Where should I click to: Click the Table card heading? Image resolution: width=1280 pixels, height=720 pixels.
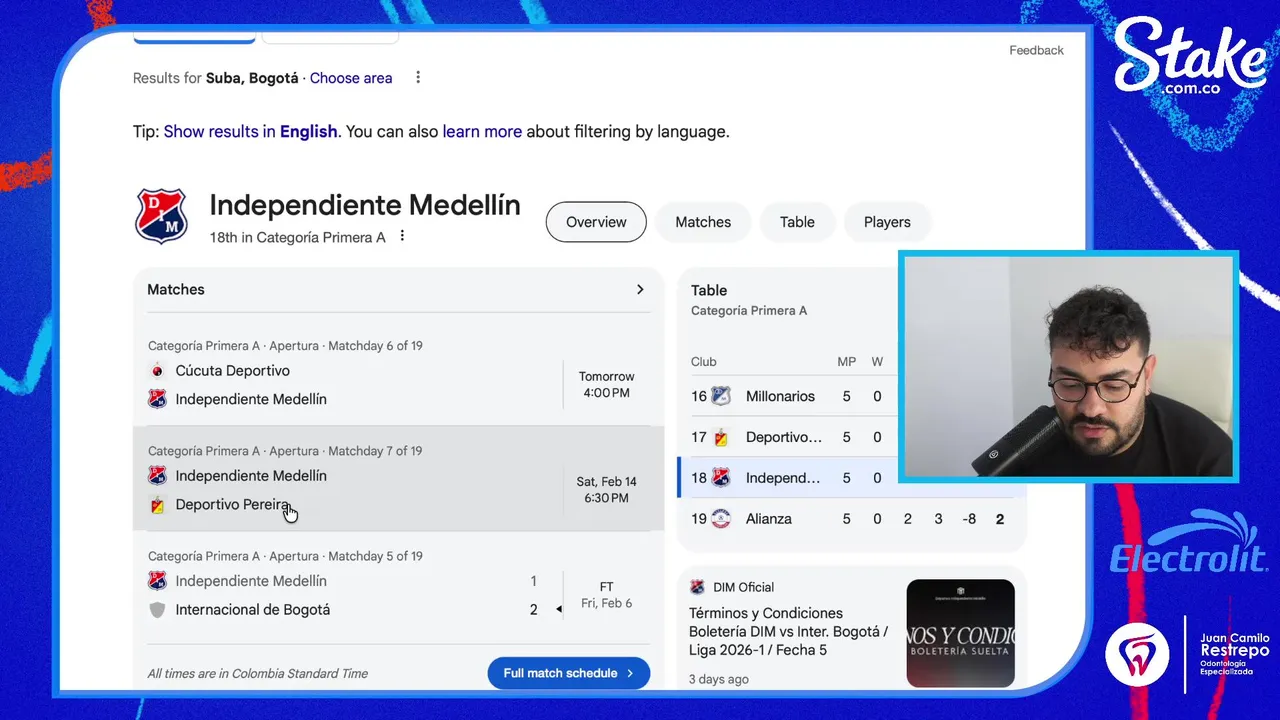pyautogui.click(x=709, y=290)
